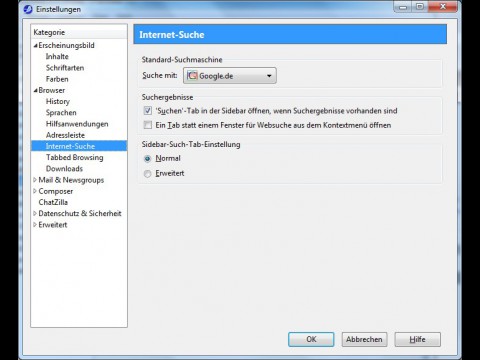Toggle 'Suchen'-Tab in der Sidebar öffnen checkbox
The image size is (480, 360).
[x=147, y=110]
